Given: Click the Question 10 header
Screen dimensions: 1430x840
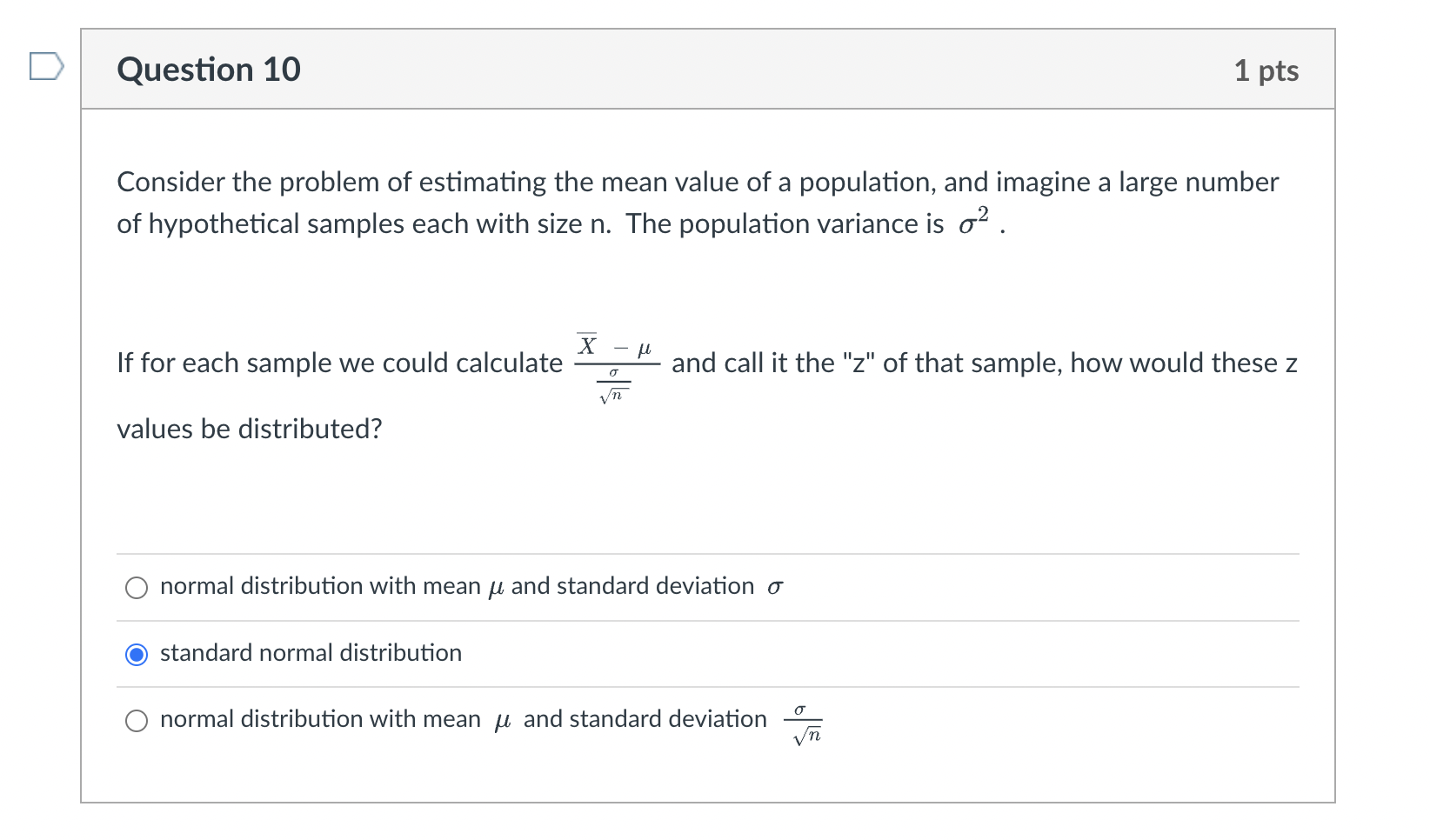Looking at the screenshot, I should tap(209, 70).
